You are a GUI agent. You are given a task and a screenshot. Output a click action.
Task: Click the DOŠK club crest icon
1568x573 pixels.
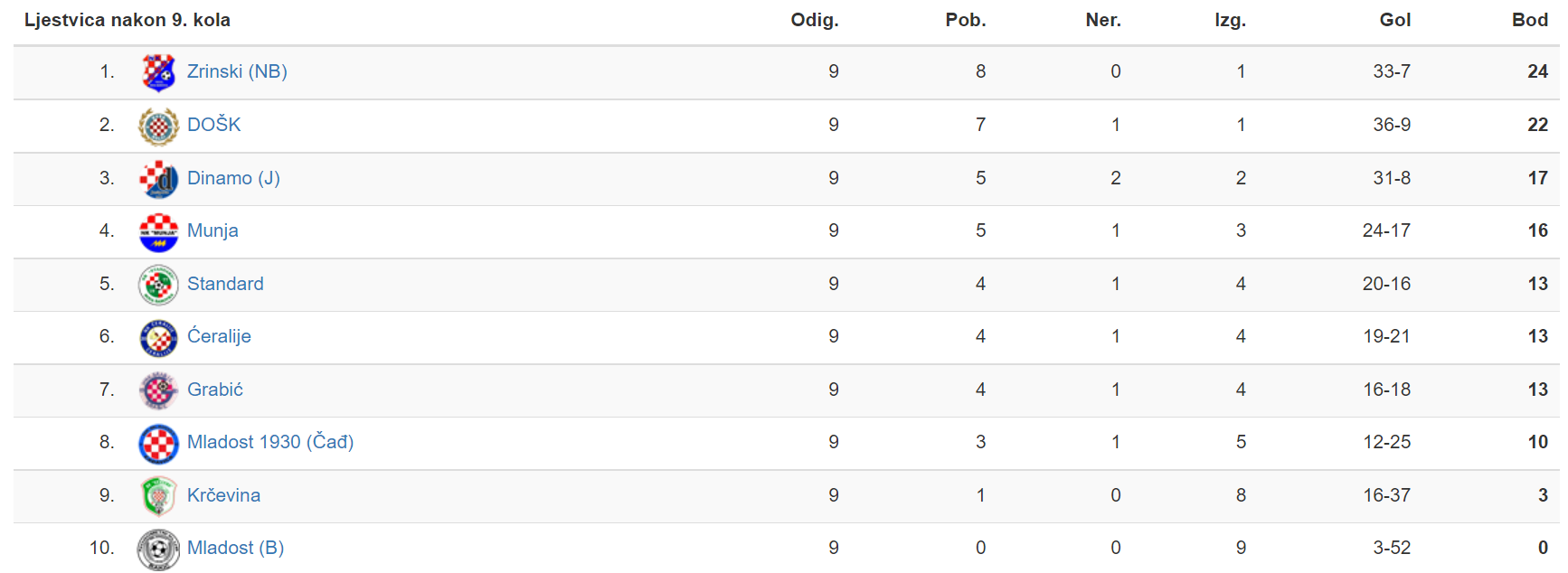click(158, 127)
